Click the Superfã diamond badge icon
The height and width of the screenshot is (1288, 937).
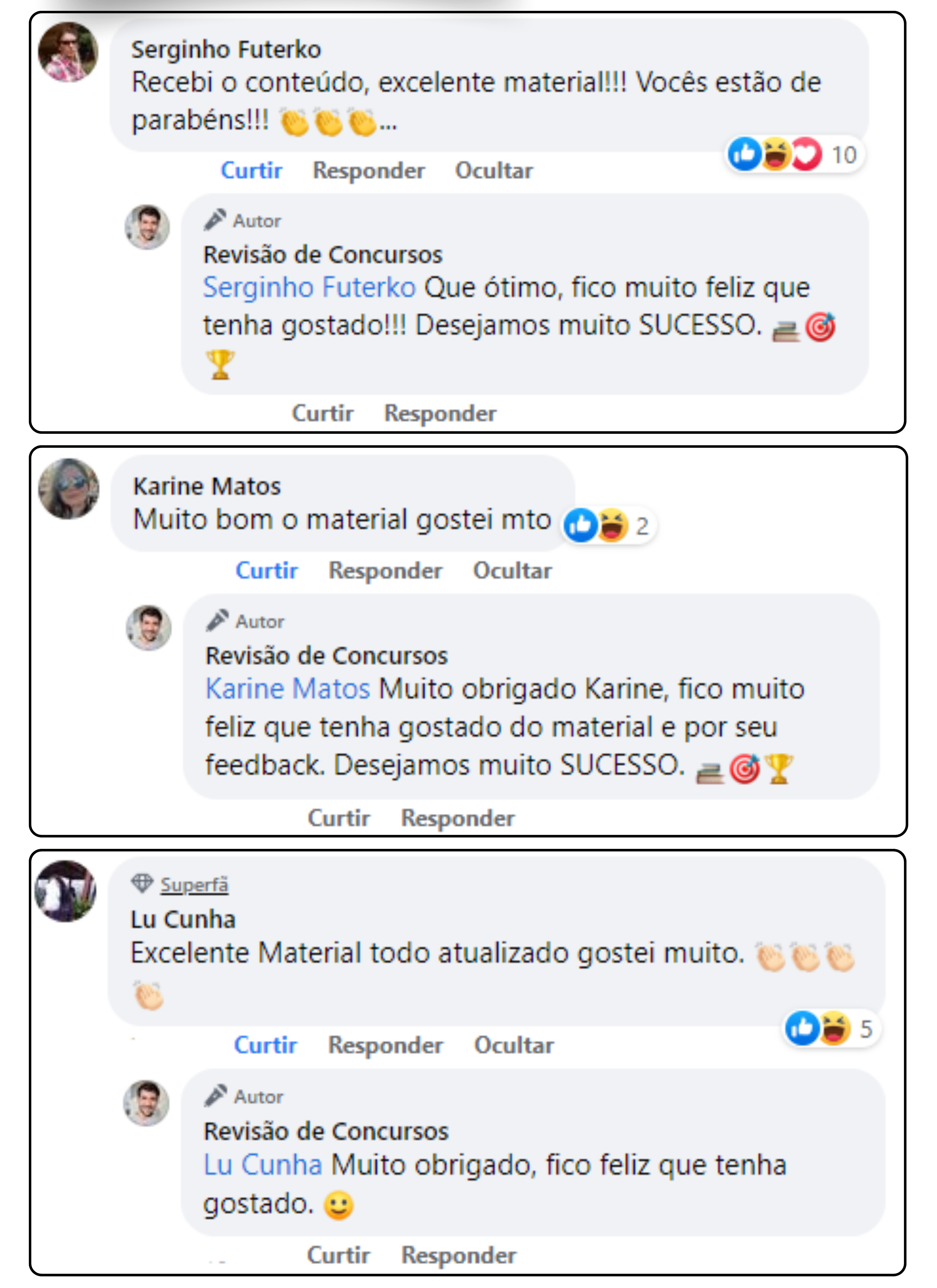[x=142, y=883]
